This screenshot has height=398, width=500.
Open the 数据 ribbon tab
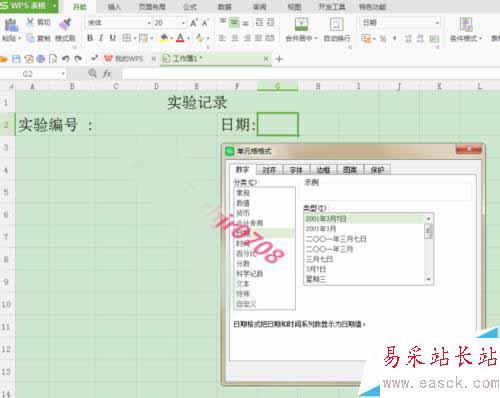click(x=225, y=7)
